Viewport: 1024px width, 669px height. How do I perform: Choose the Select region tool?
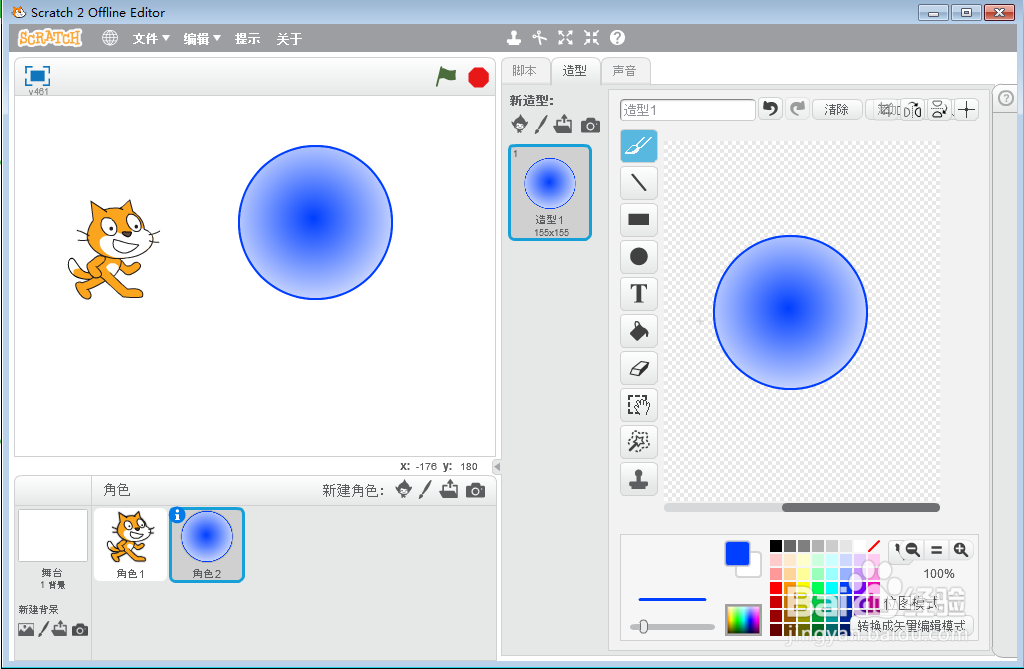[638, 405]
